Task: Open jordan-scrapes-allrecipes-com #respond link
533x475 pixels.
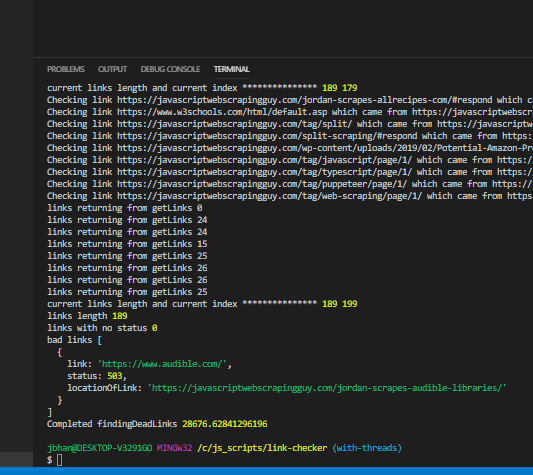Action: (x=305, y=100)
